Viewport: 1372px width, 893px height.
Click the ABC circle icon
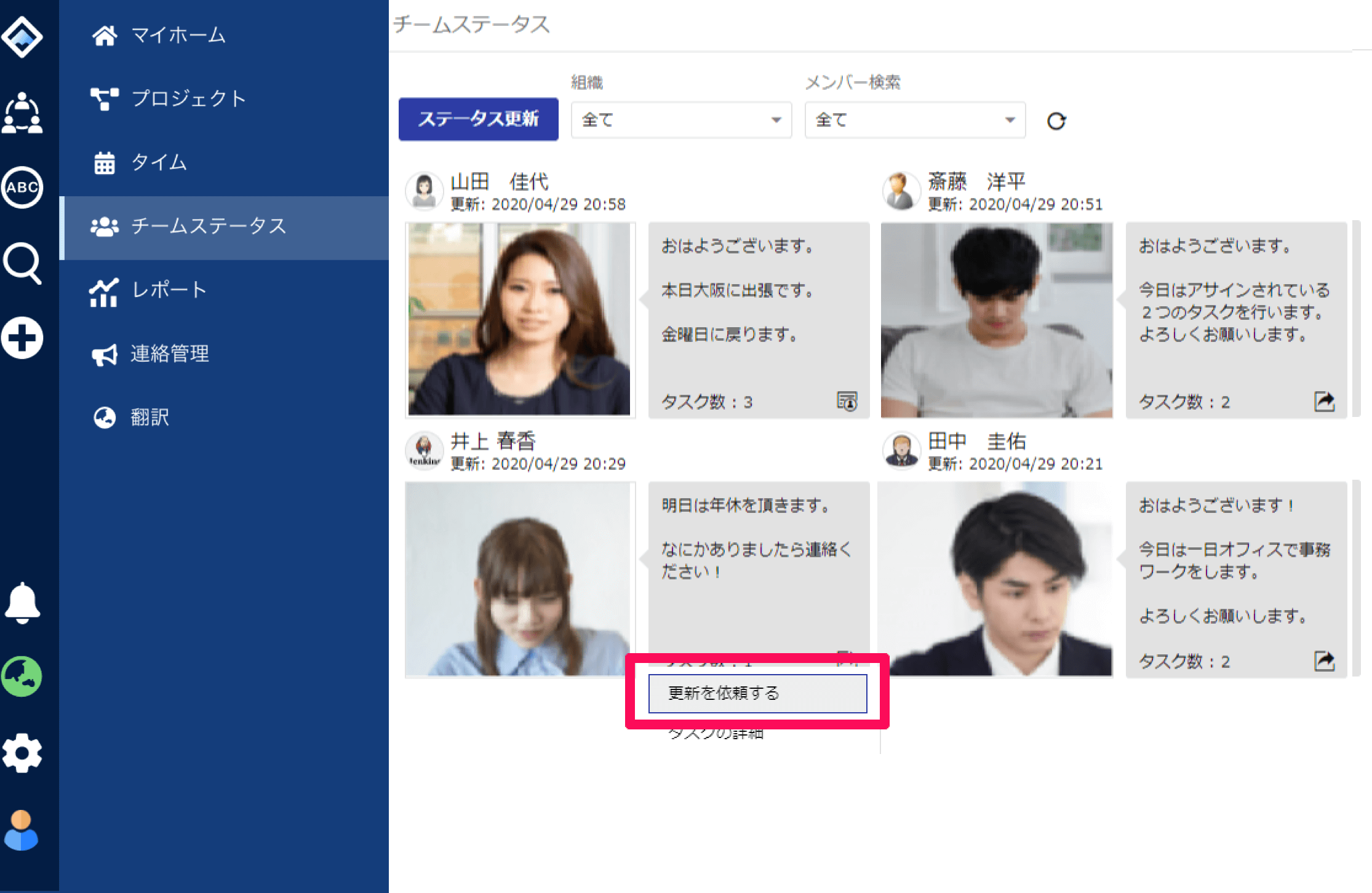22,188
